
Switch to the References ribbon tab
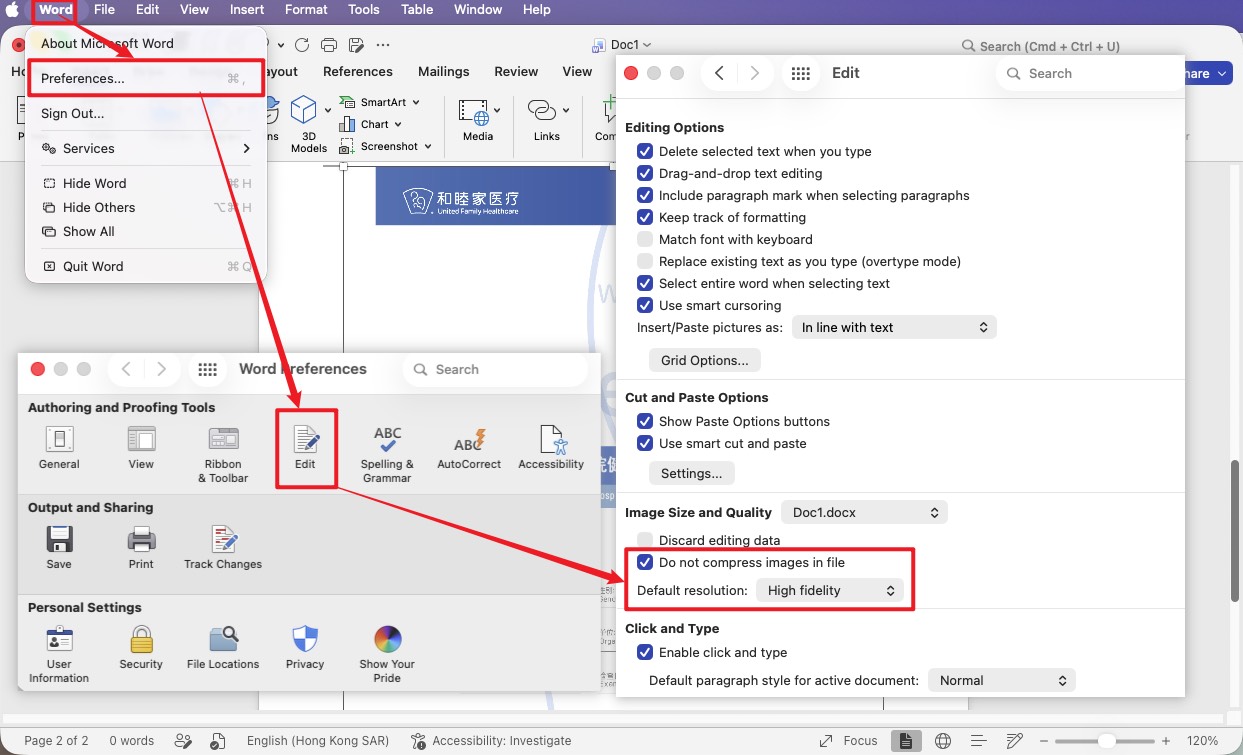coord(358,72)
